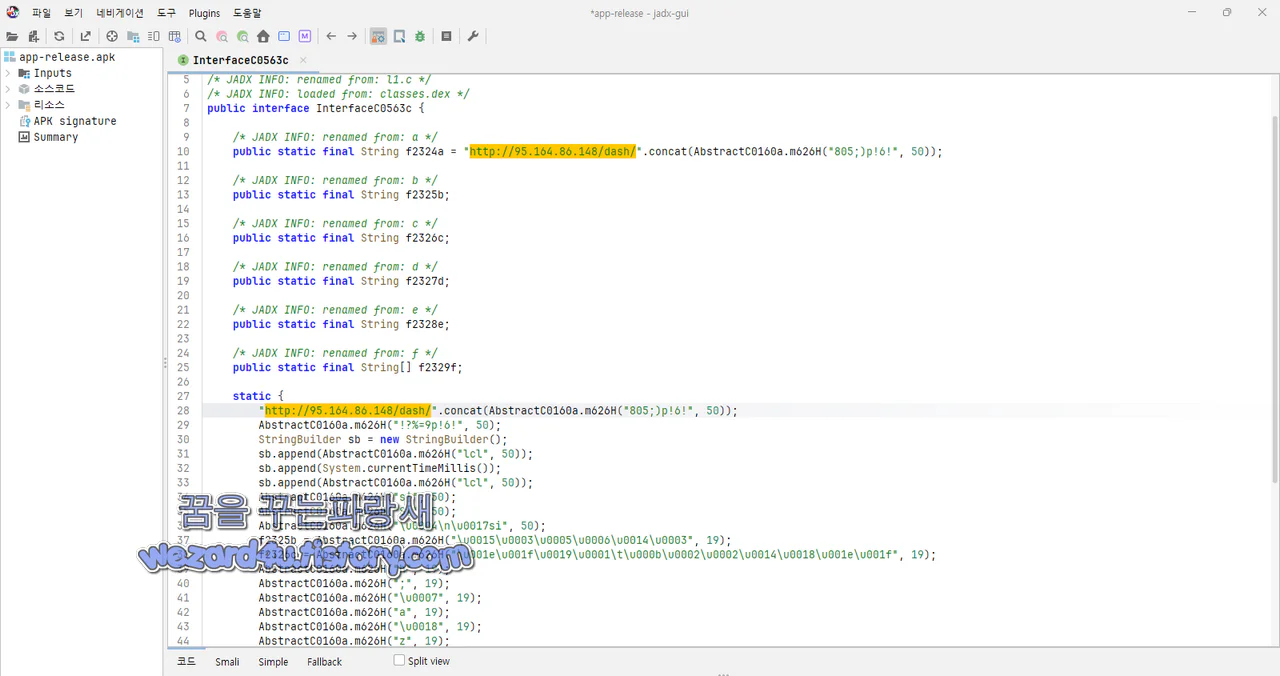Open preferences wrench icon
Image resolution: width=1280 pixels, height=676 pixels.
tap(473, 36)
